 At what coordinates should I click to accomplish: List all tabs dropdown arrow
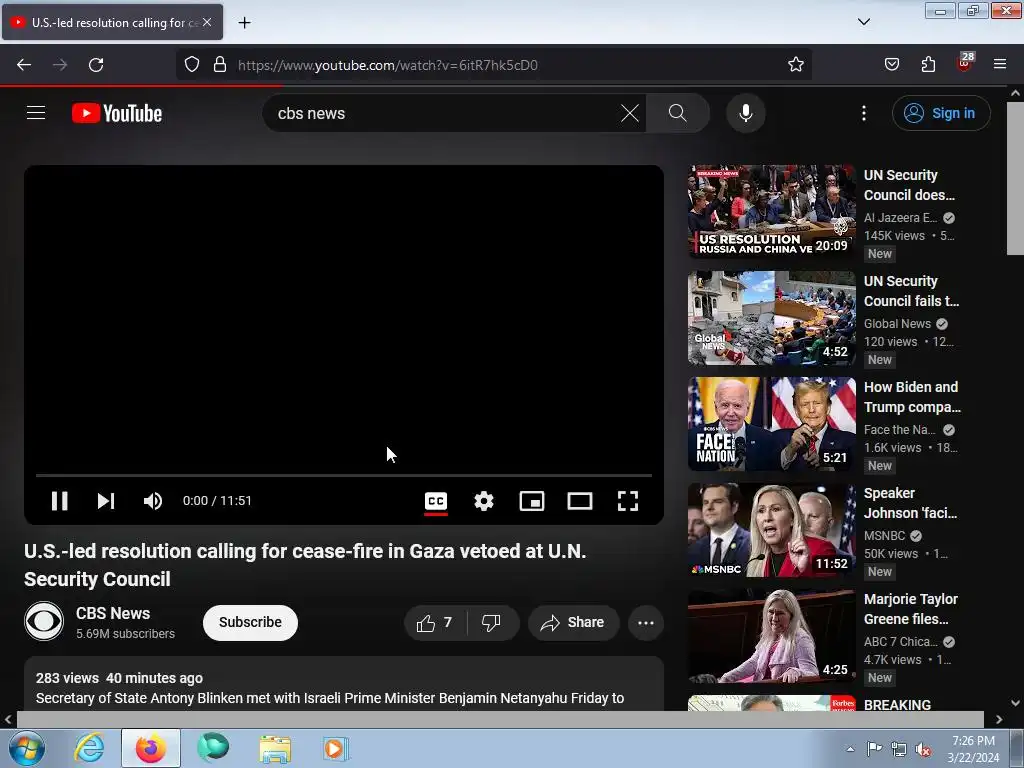tap(863, 22)
